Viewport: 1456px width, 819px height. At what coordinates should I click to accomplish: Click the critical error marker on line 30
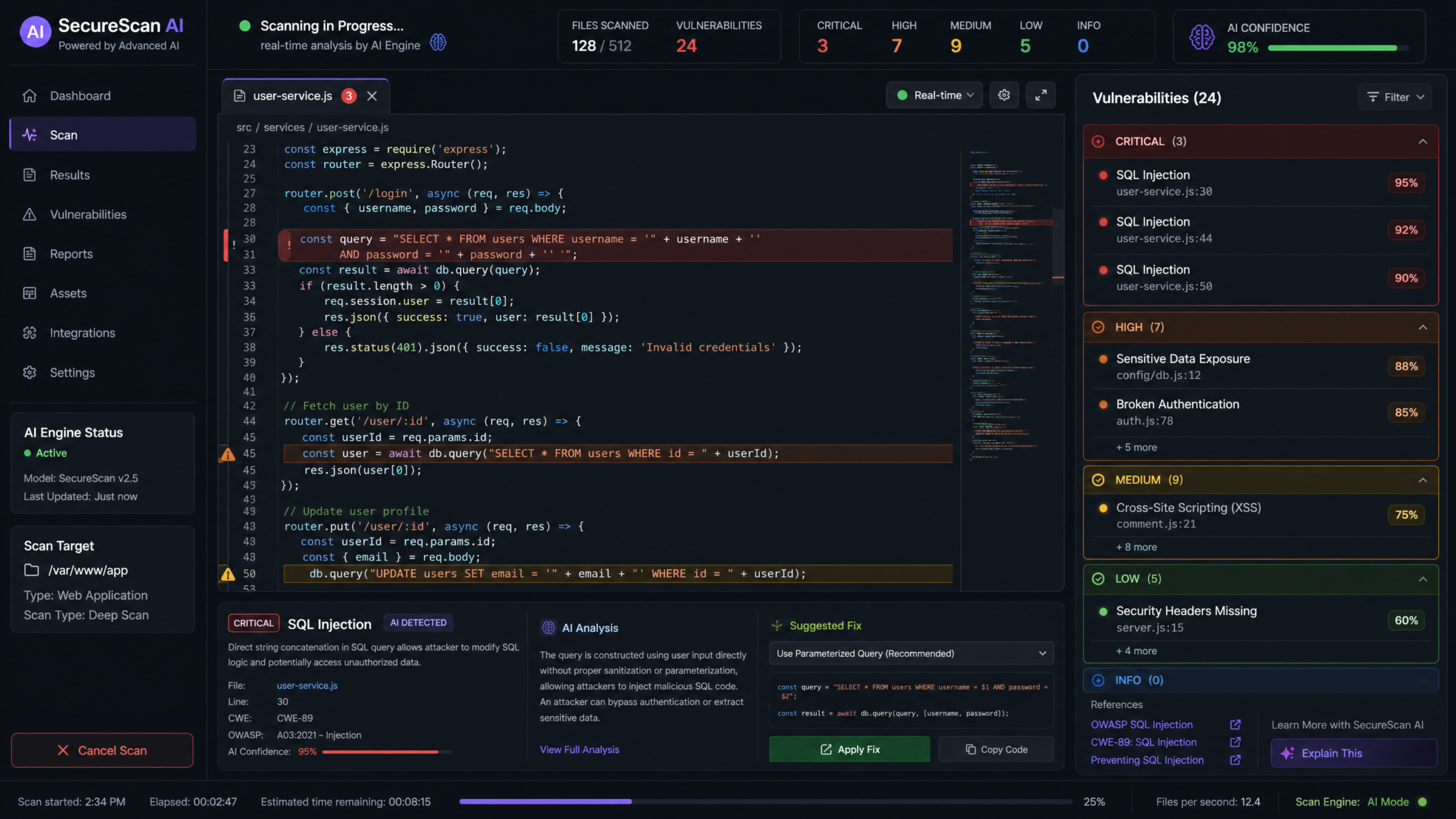(289, 245)
